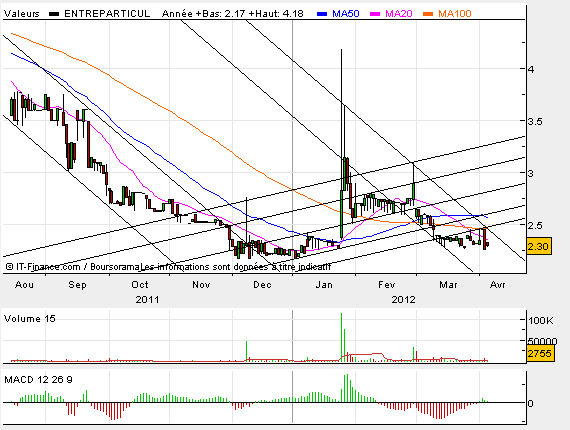Click the MA20 magenta legend swatch
The width and height of the screenshot is (570, 430).
click(x=375, y=14)
